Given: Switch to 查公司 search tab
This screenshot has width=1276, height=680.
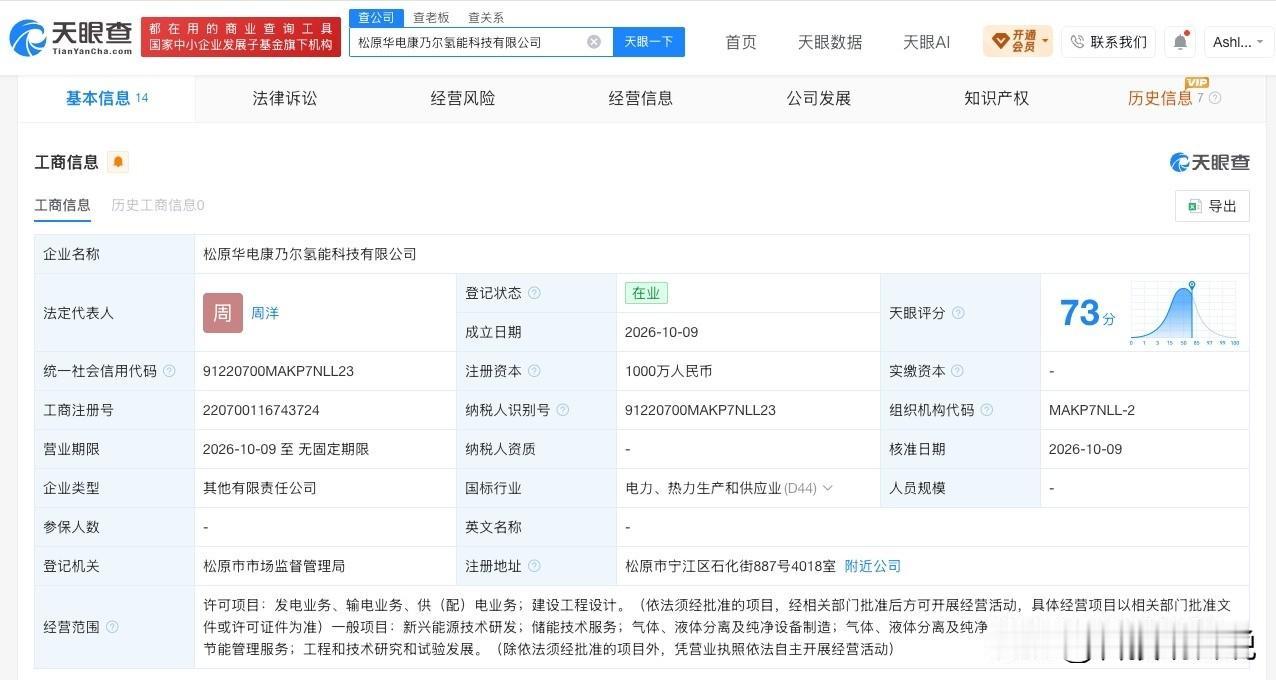Looking at the screenshot, I should (377, 17).
